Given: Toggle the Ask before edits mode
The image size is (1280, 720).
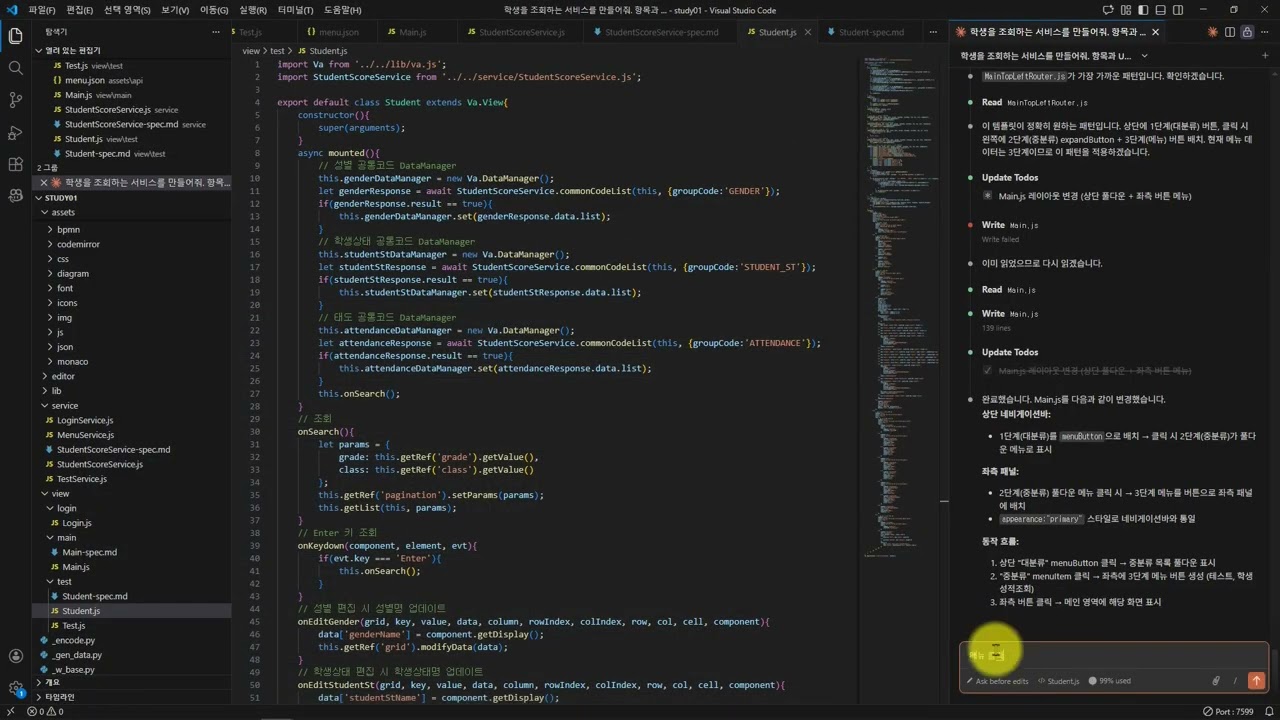Looking at the screenshot, I should click(x=997, y=681).
